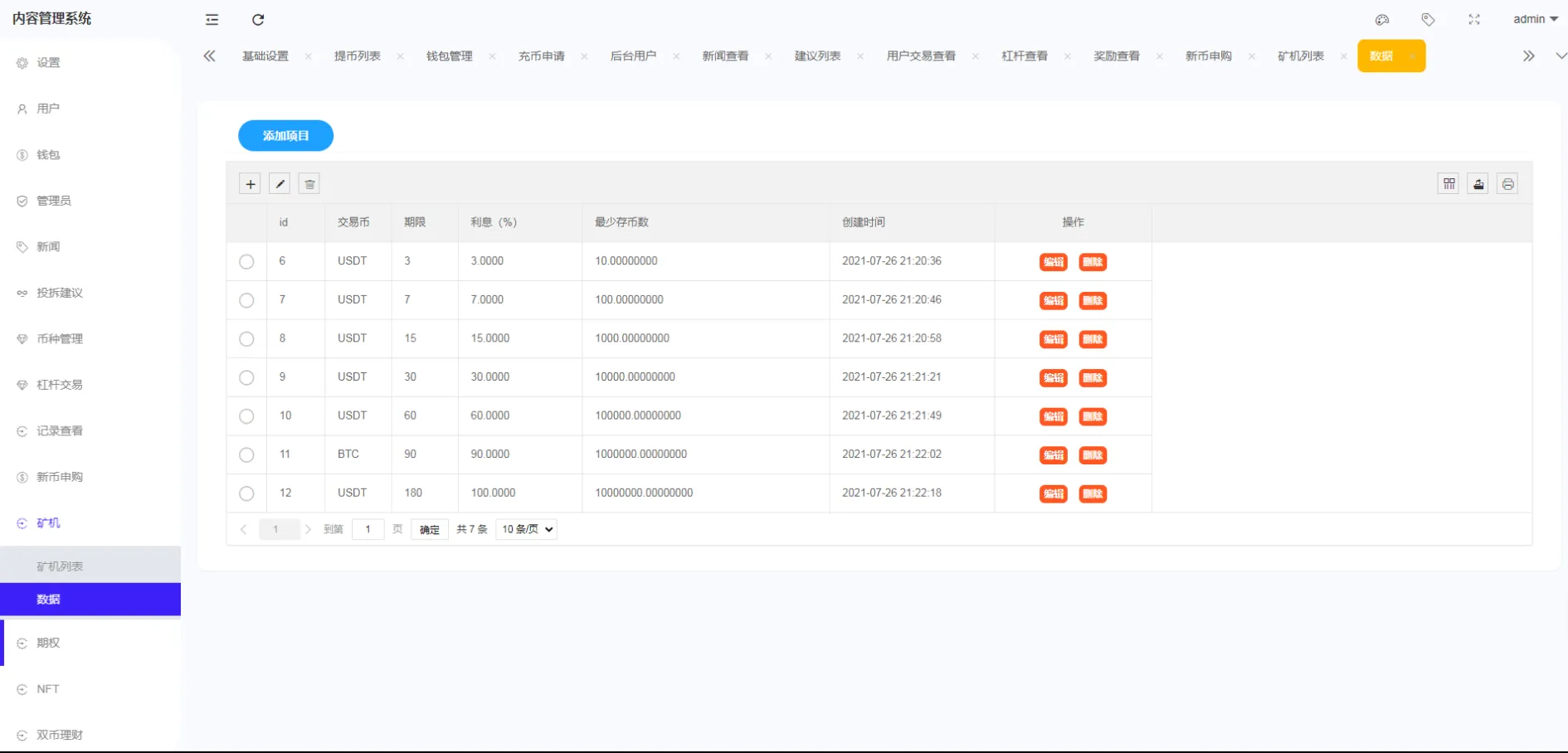The height and width of the screenshot is (753, 1568).
Task: Click the refresh icon in the top bar
Action: (258, 19)
